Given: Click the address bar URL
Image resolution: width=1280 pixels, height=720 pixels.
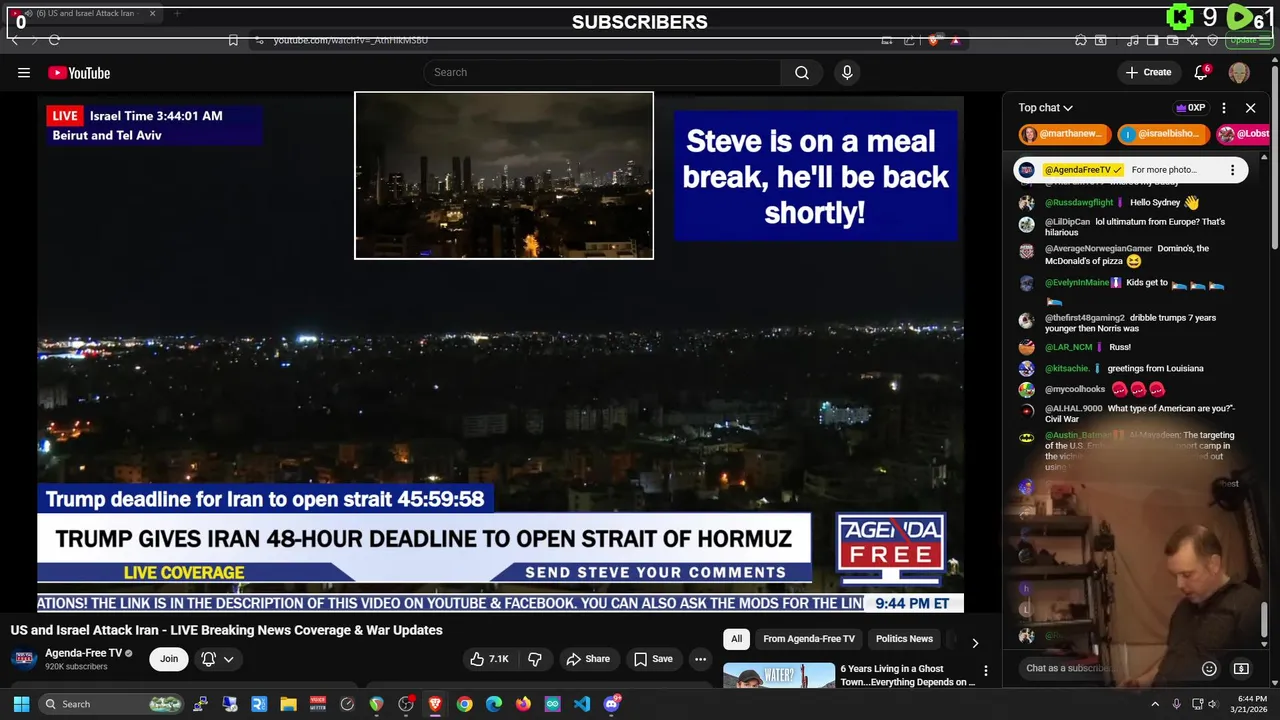Looking at the screenshot, I should click(x=351, y=40).
